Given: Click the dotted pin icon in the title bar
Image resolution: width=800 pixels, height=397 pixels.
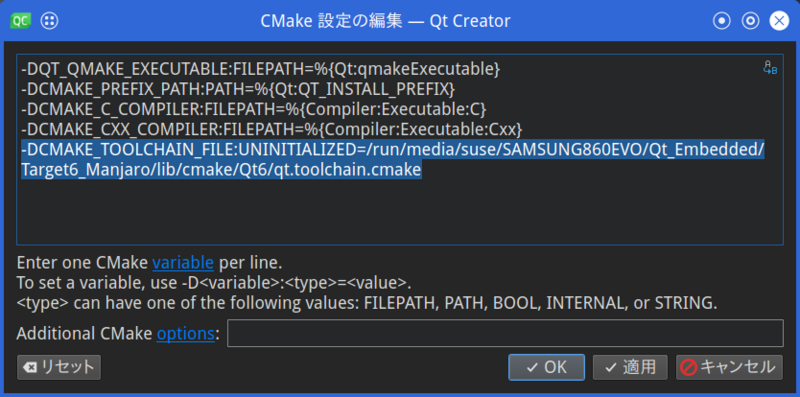Looking at the screenshot, I should pos(49,21).
